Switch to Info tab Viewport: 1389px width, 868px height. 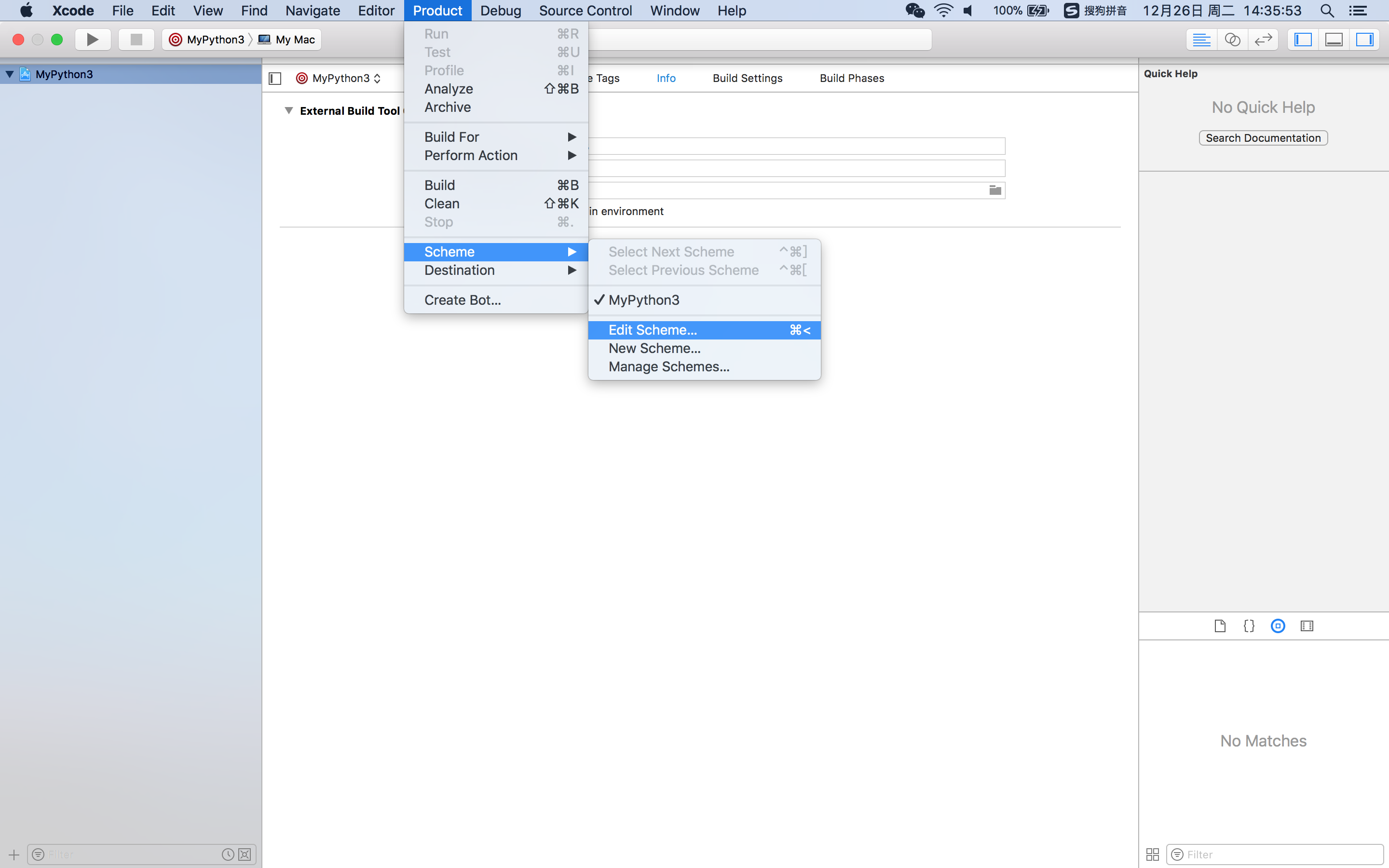click(666, 78)
